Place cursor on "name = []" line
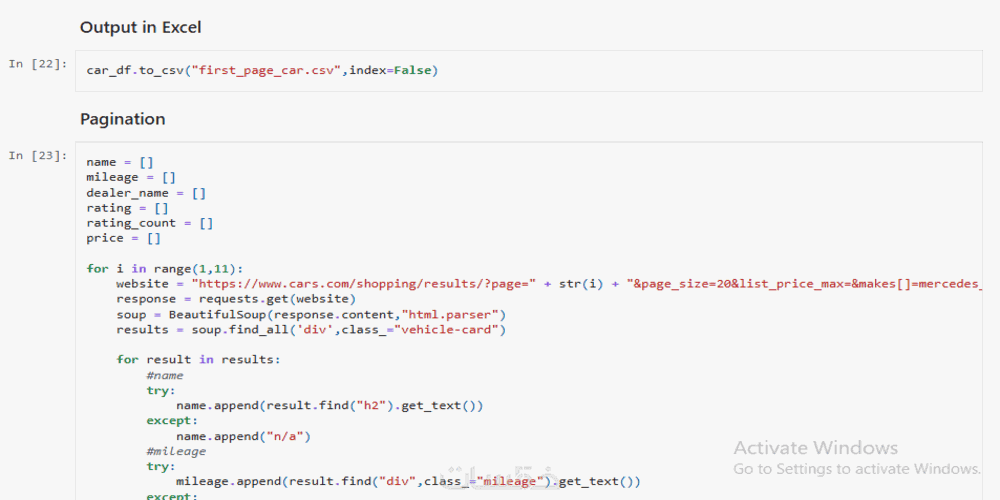 [119, 162]
